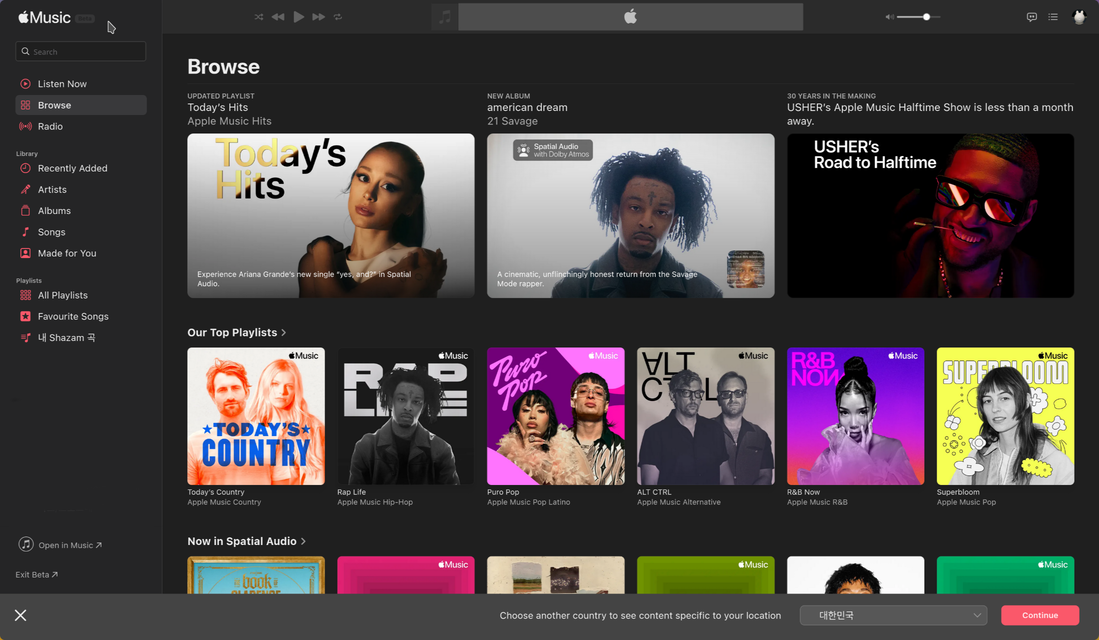
Task: Click the Songs music note icon
Action: pos(25,232)
